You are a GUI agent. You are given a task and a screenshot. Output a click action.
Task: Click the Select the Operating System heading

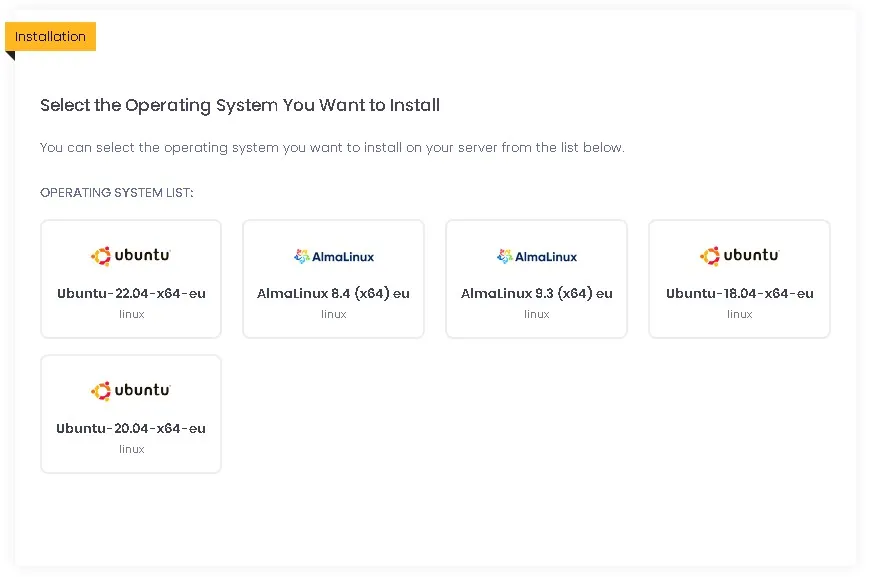[x=240, y=105]
